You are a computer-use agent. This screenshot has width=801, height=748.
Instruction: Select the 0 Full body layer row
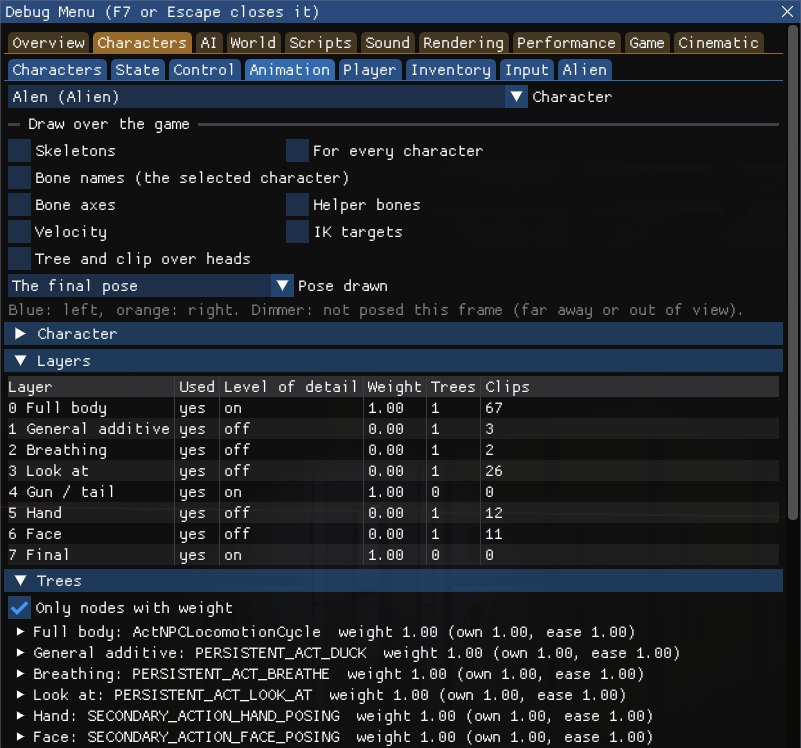pos(393,408)
